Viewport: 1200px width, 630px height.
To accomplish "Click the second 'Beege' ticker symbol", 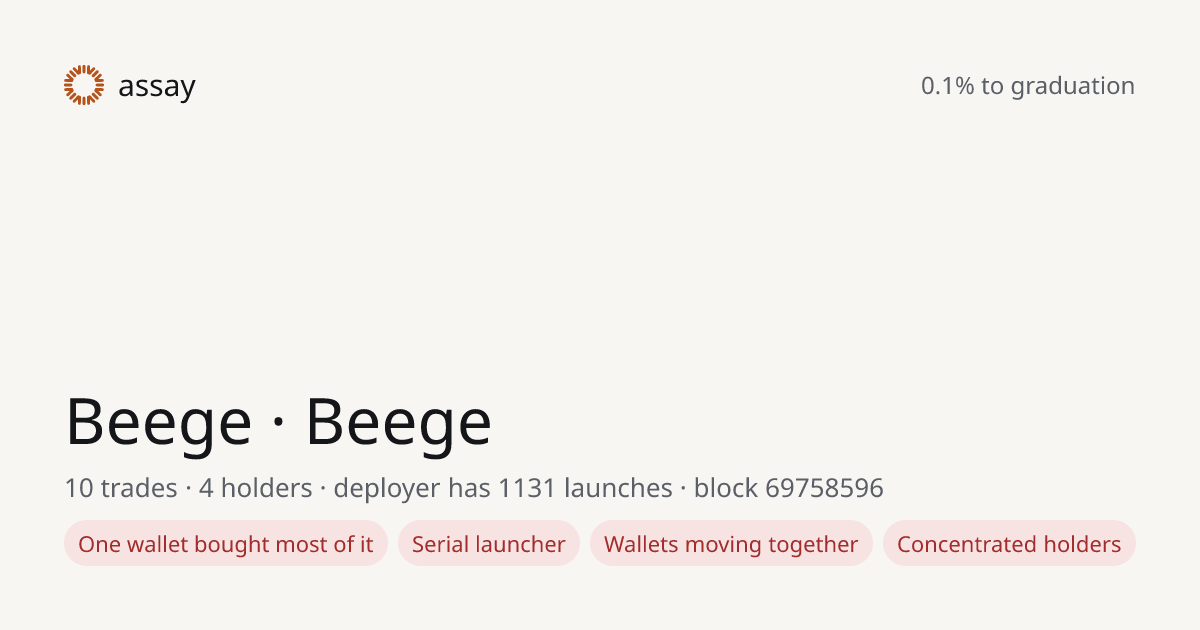I will point(398,422).
